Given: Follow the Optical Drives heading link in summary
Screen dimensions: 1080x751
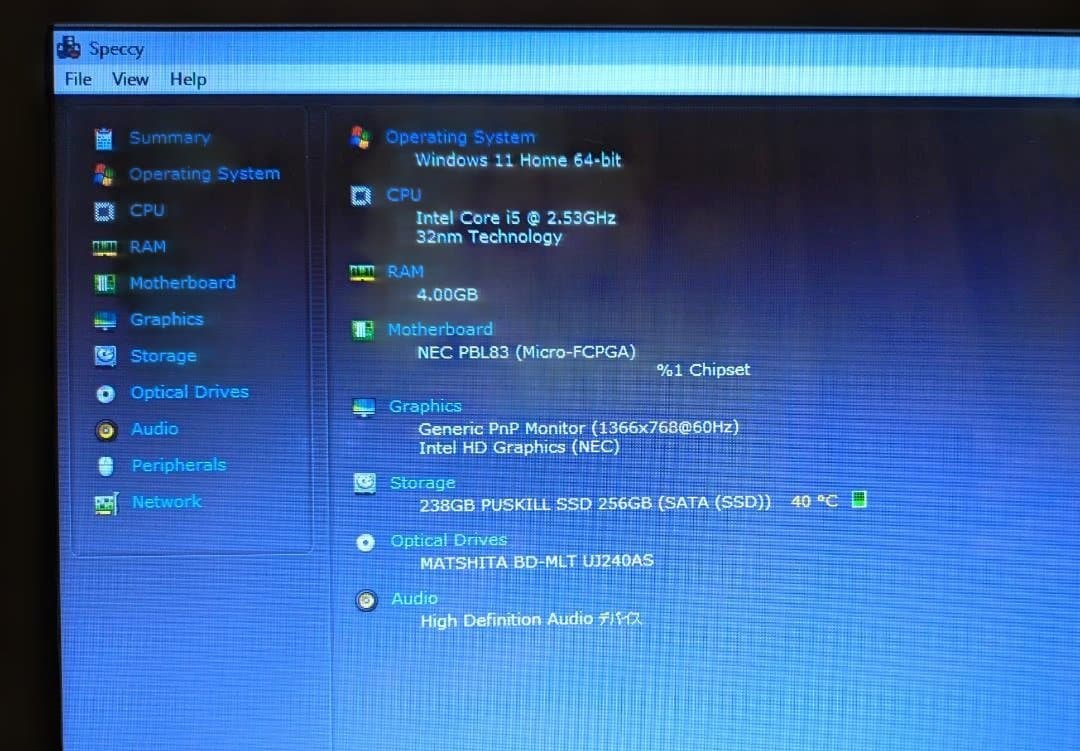Looking at the screenshot, I should tap(449, 540).
